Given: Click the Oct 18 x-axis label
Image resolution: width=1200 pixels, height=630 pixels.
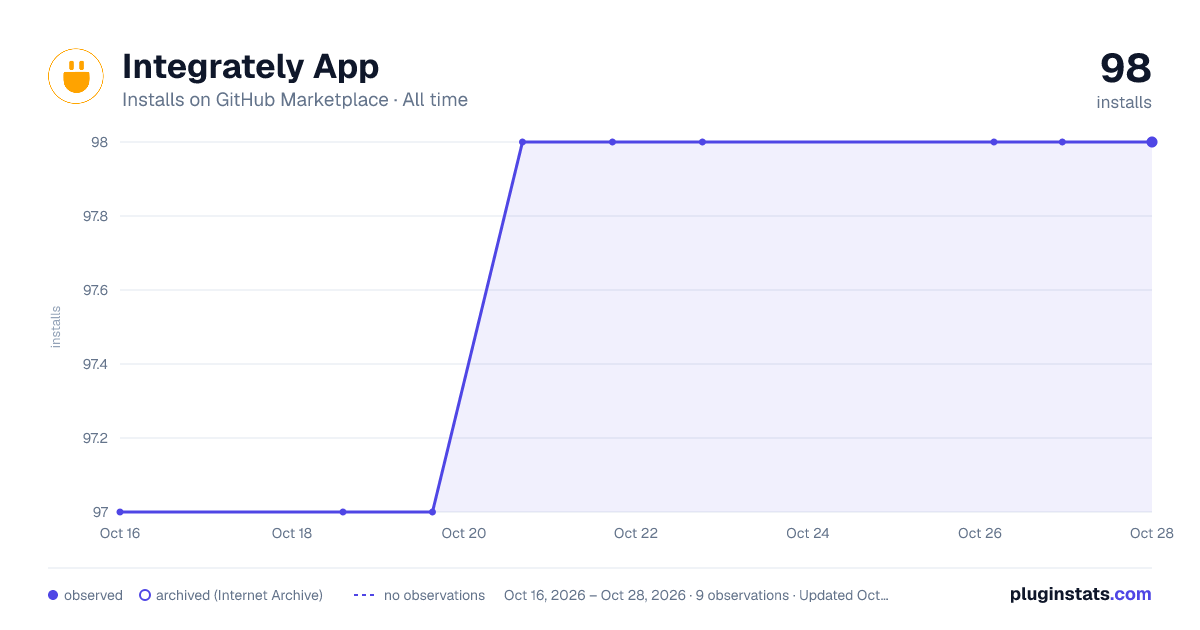Looking at the screenshot, I should click(292, 533).
